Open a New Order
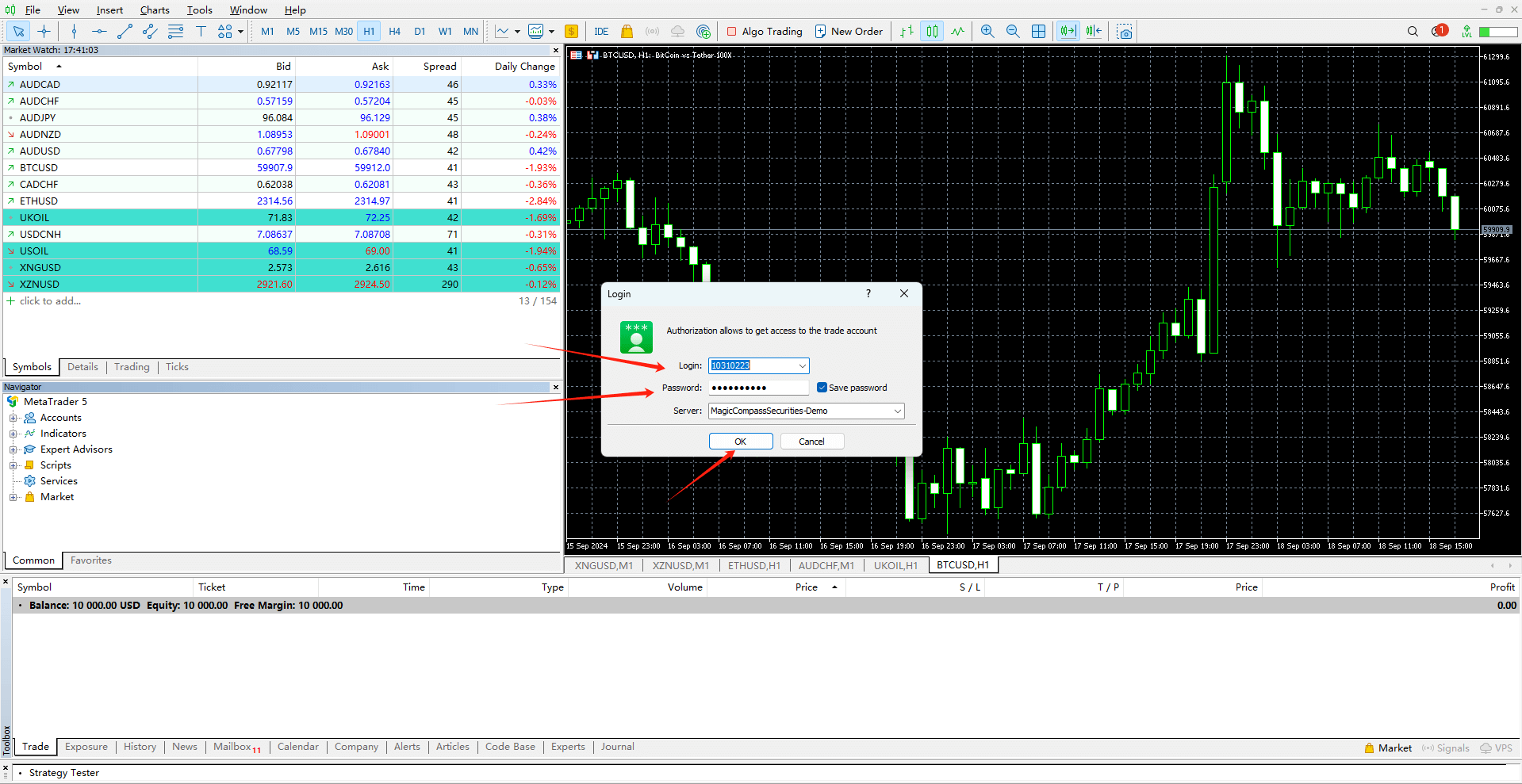Screen dimensions: 1522x784 pyautogui.click(x=849, y=32)
